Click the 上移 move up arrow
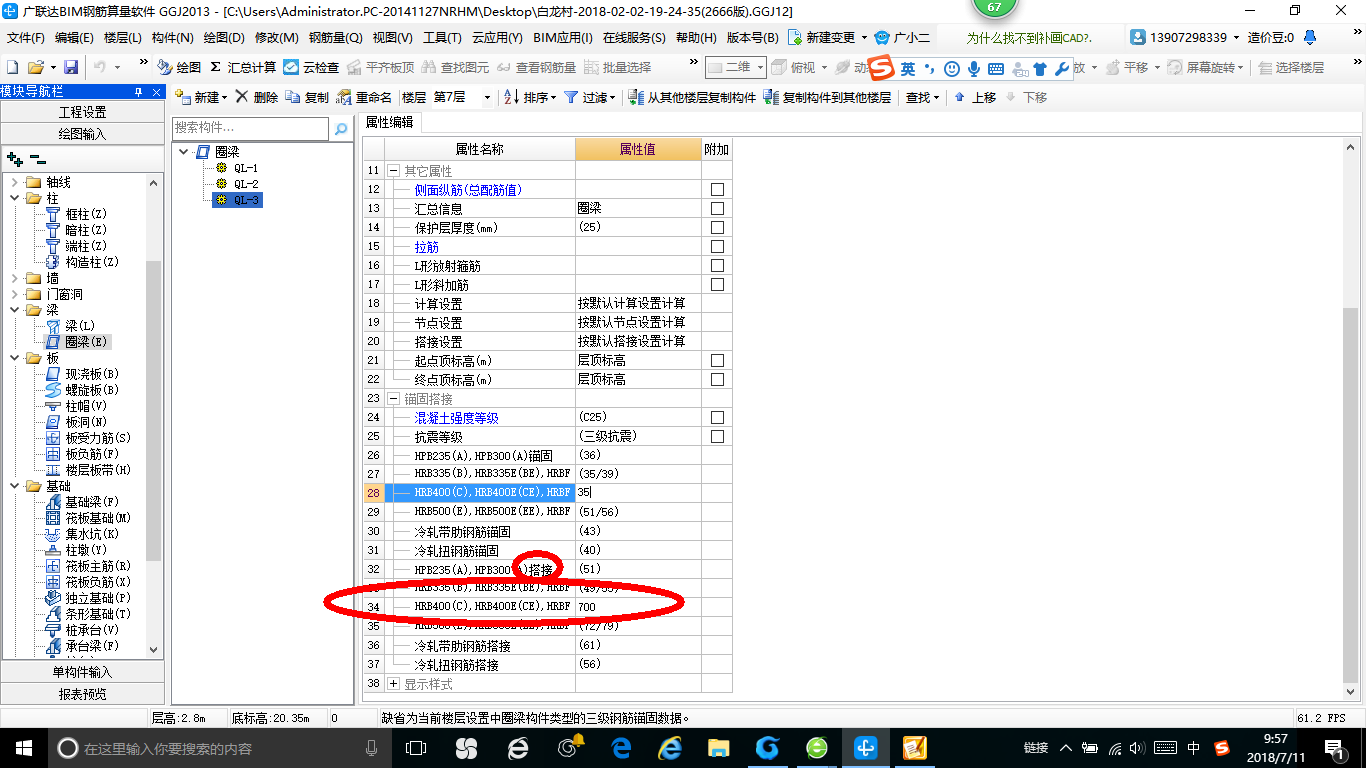Screen dimensions: 1366x768 [960, 97]
